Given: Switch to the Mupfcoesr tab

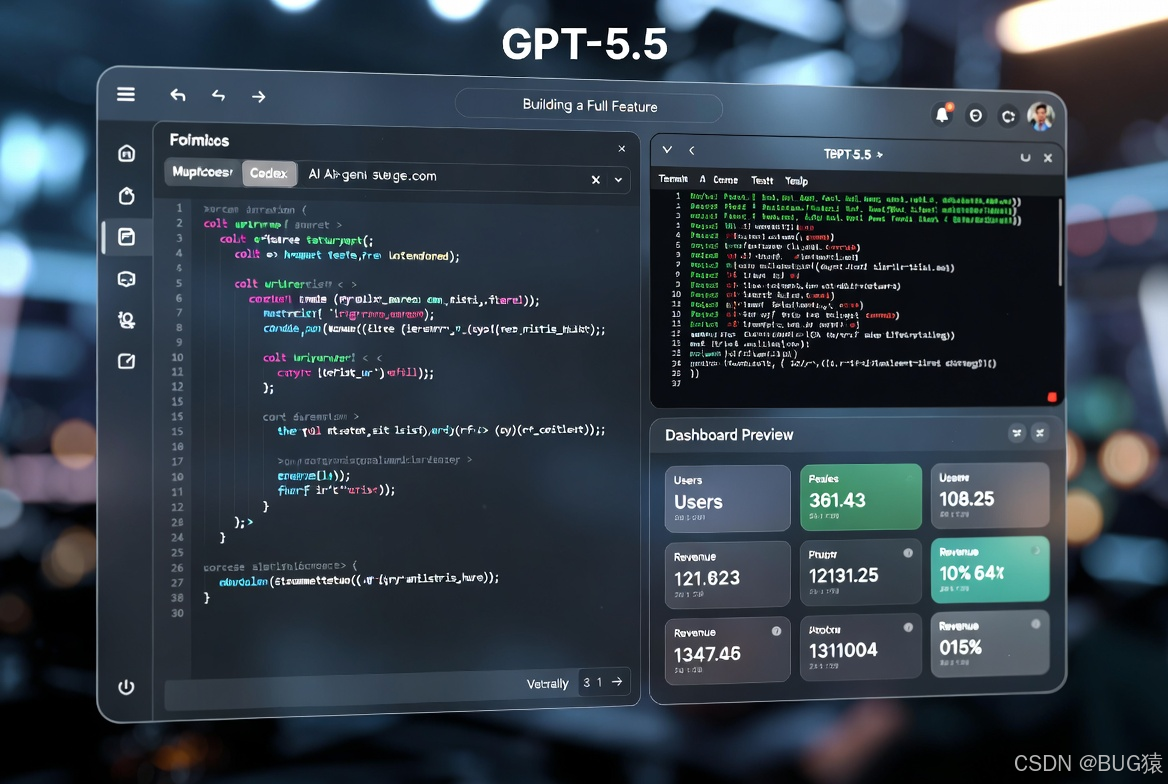Looking at the screenshot, I should click(x=203, y=172).
